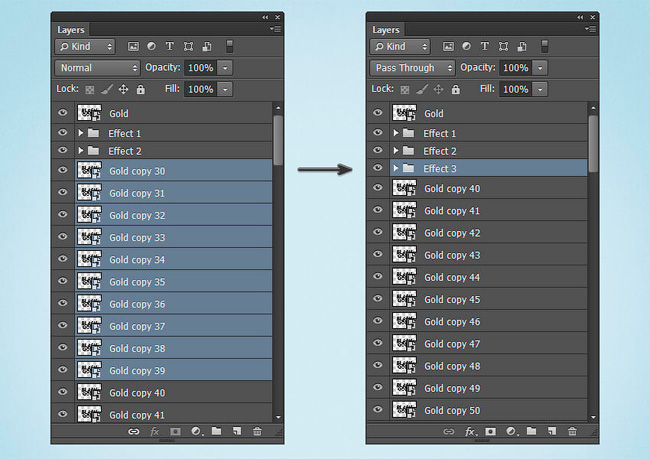650x459 pixels.
Task: Lock position in left panel
Action: click(124, 89)
